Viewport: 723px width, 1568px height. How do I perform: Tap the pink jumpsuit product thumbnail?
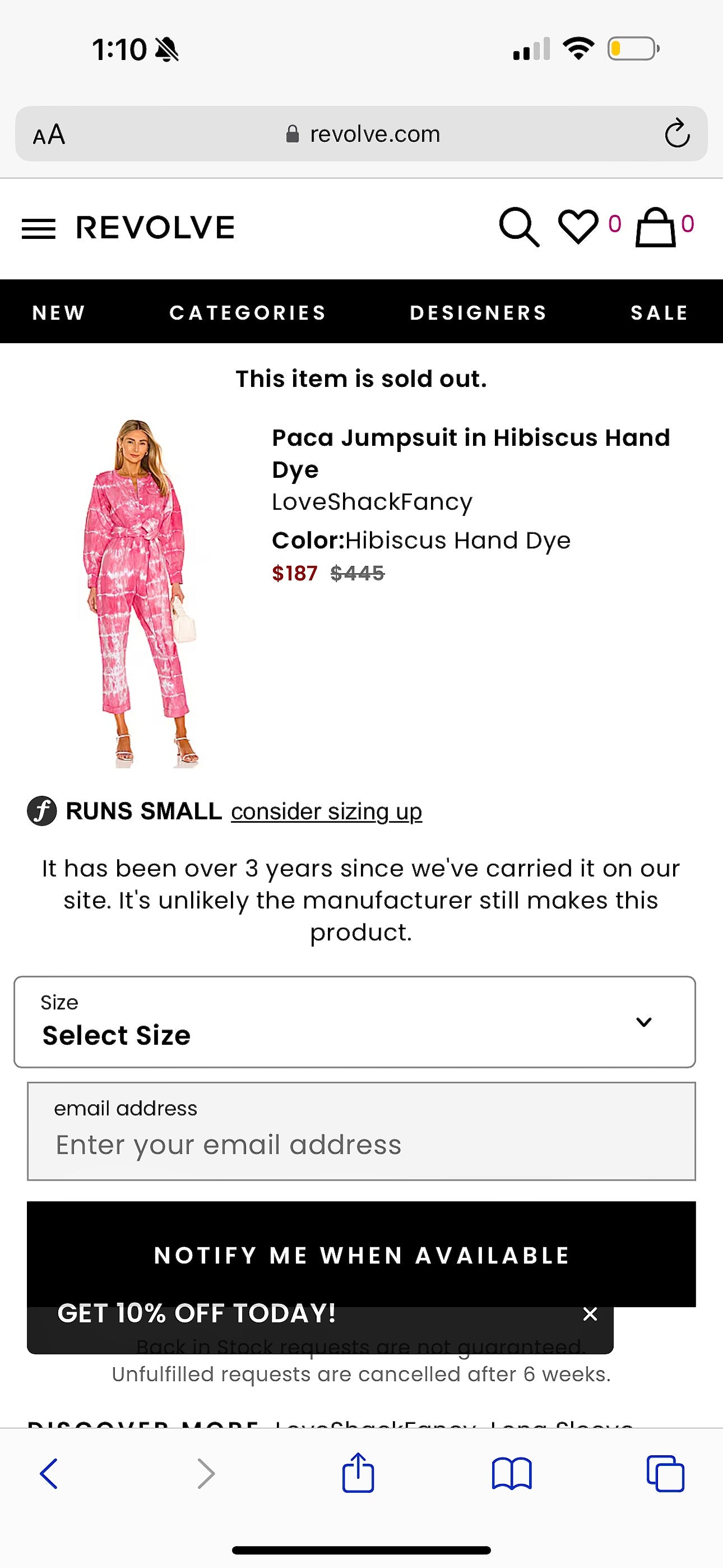(140, 593)
